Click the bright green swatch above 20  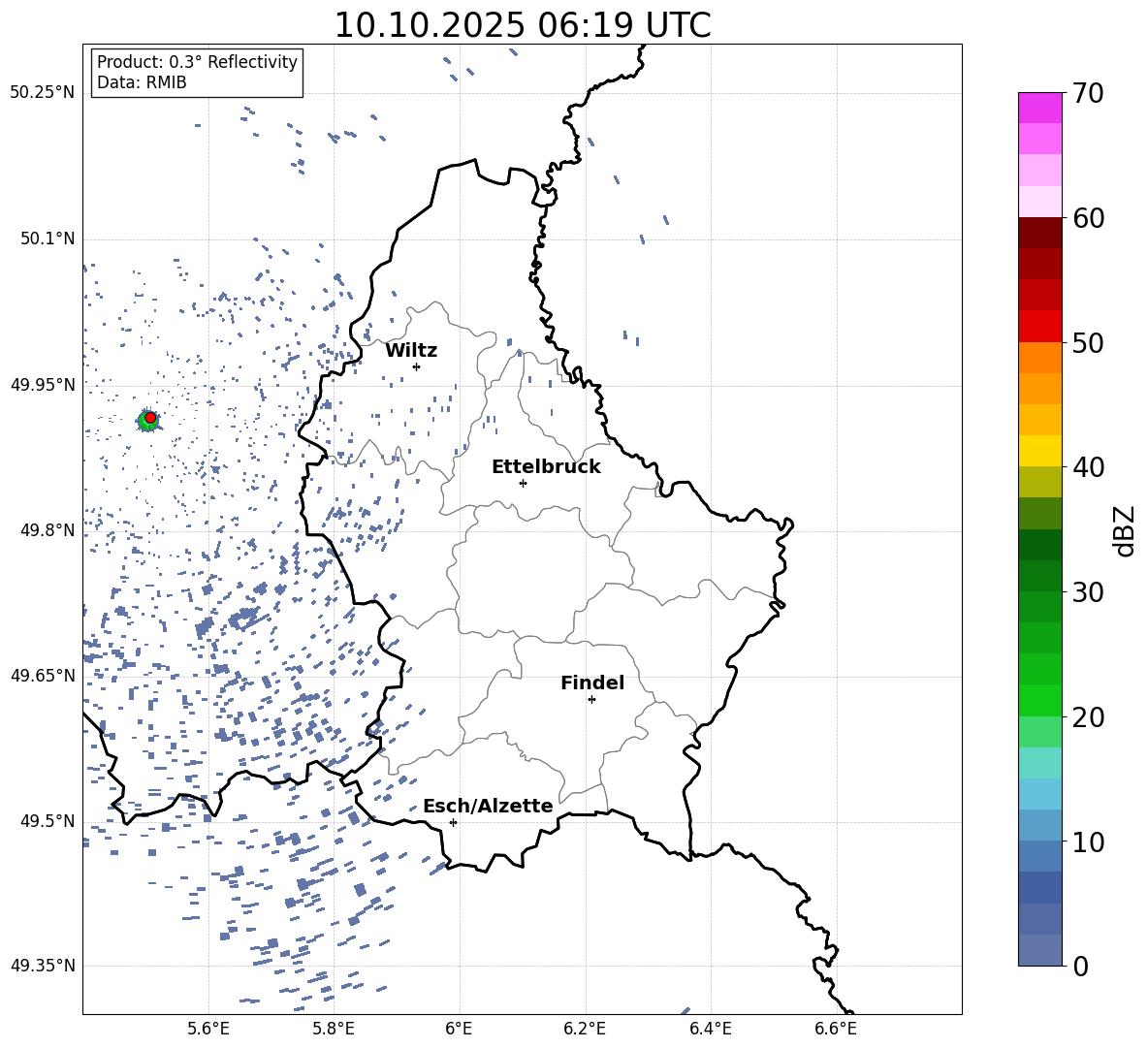[1039, 700]
